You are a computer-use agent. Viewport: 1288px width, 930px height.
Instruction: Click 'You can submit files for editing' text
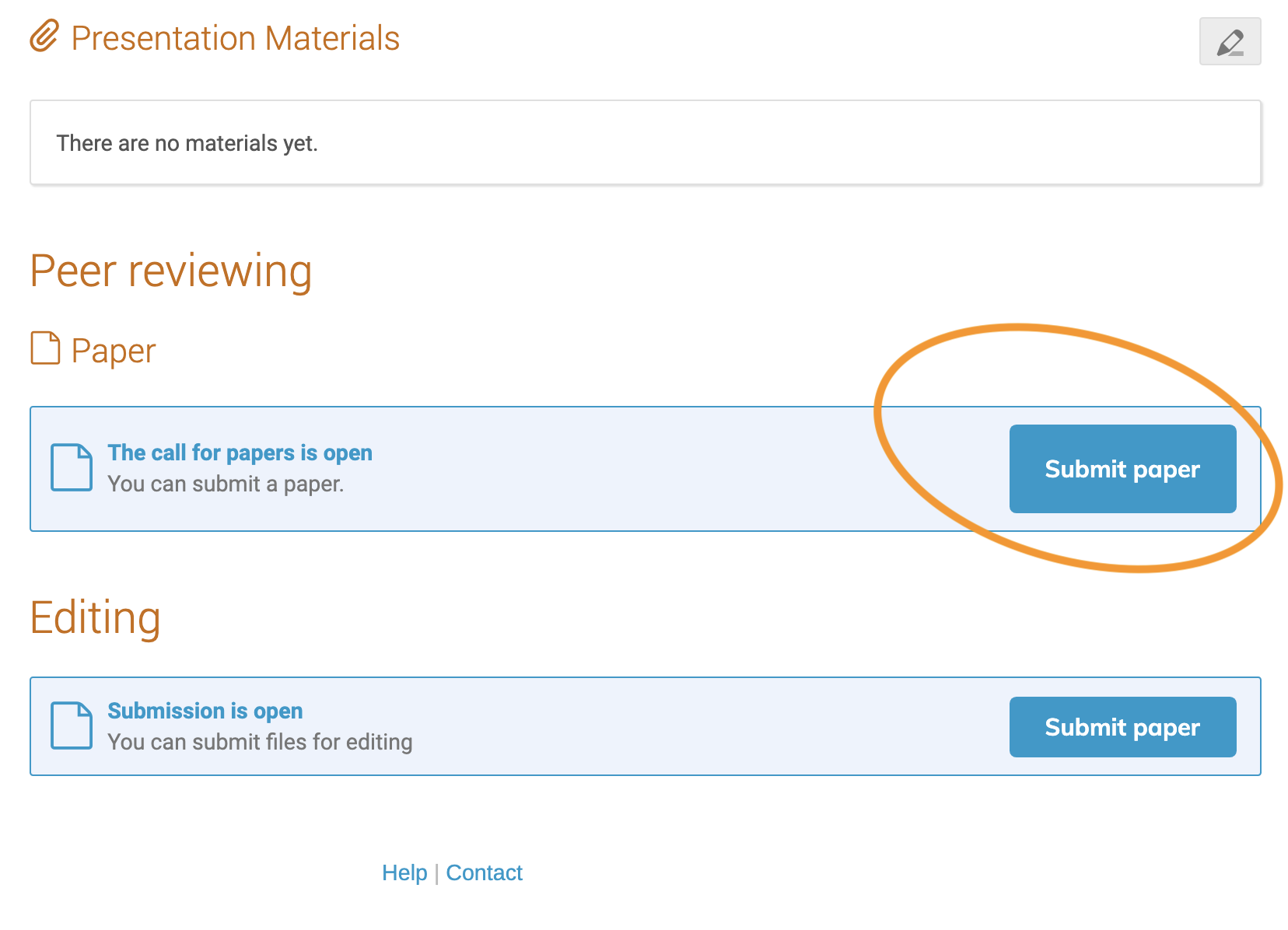pyautogui.click(x=260, y=742)
